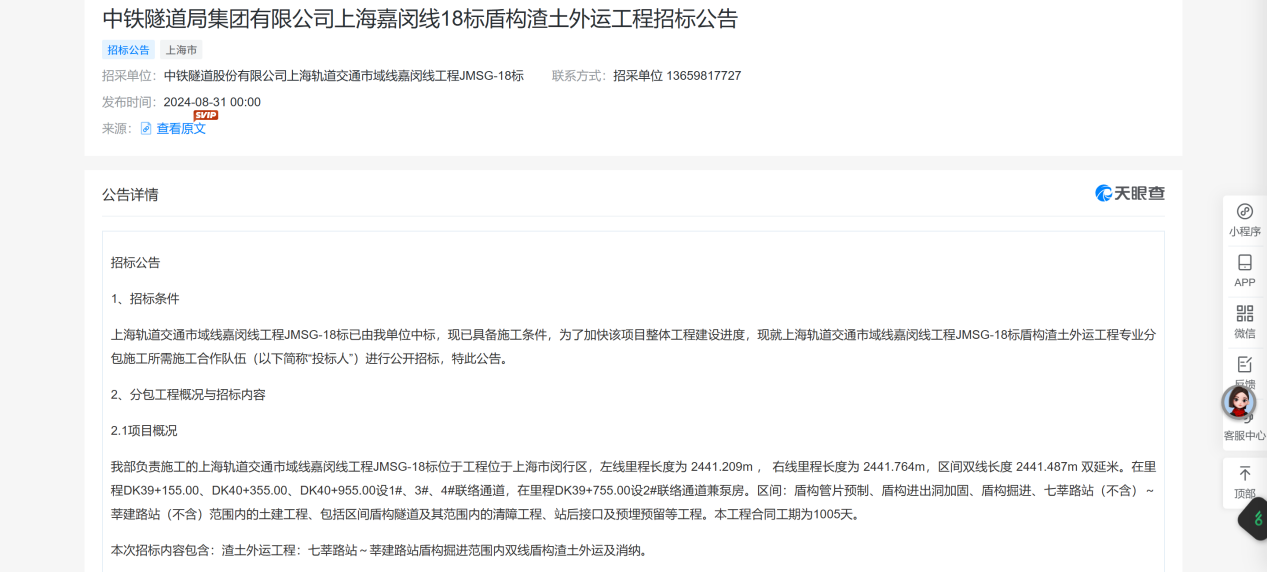Click the publish time 2024-08-31 00:00
The height and width of the screenshot is (572, 1267).
point(212,102)
